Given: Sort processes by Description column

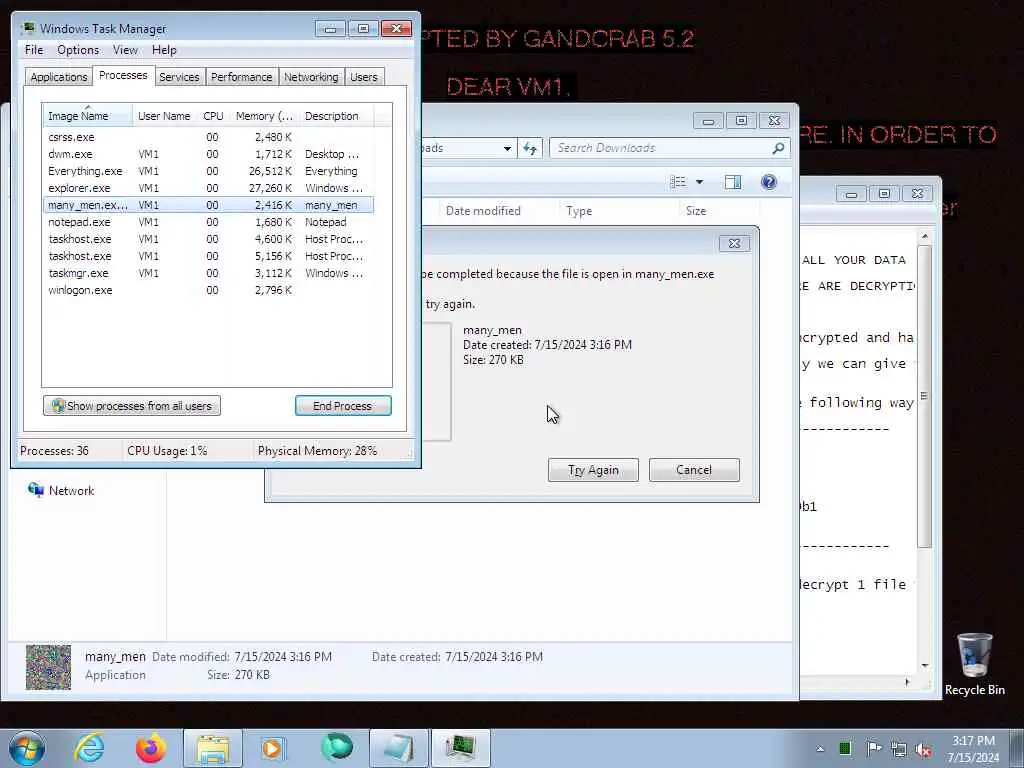Looking at the screenshot, I should [336, 116].
